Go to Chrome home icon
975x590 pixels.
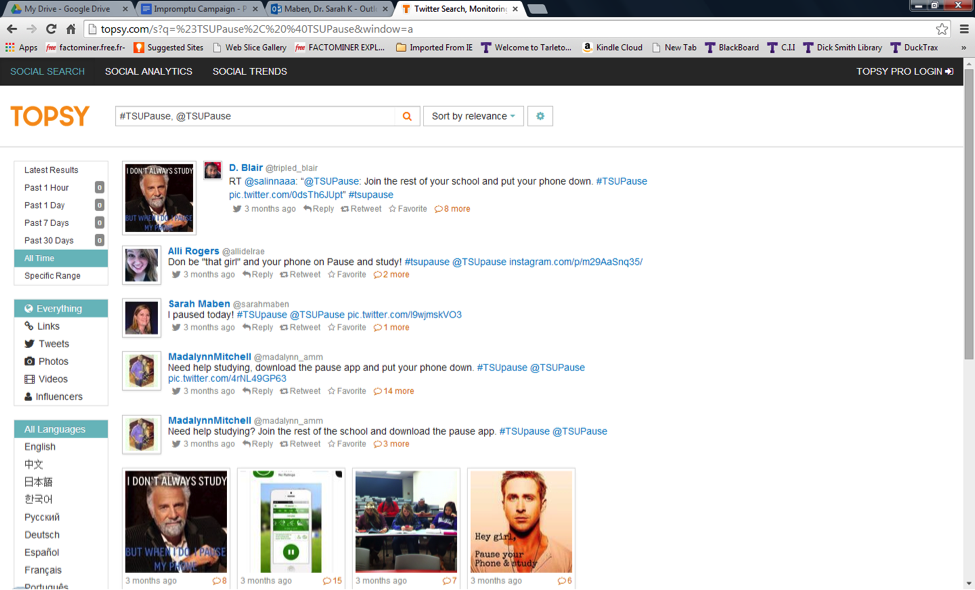[x=71, y=29]
